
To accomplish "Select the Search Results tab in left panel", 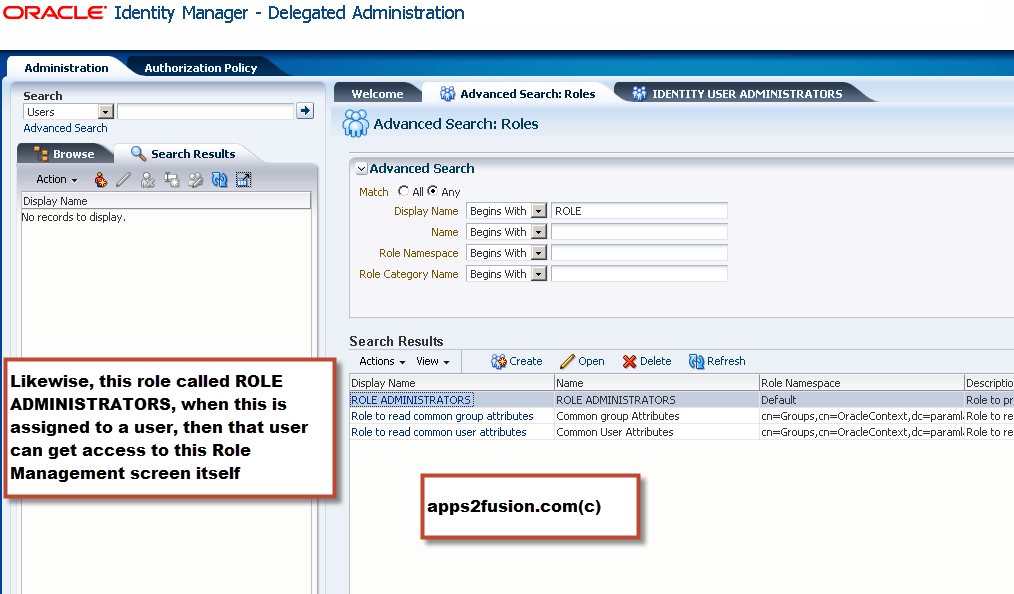I will coord(184,154).
